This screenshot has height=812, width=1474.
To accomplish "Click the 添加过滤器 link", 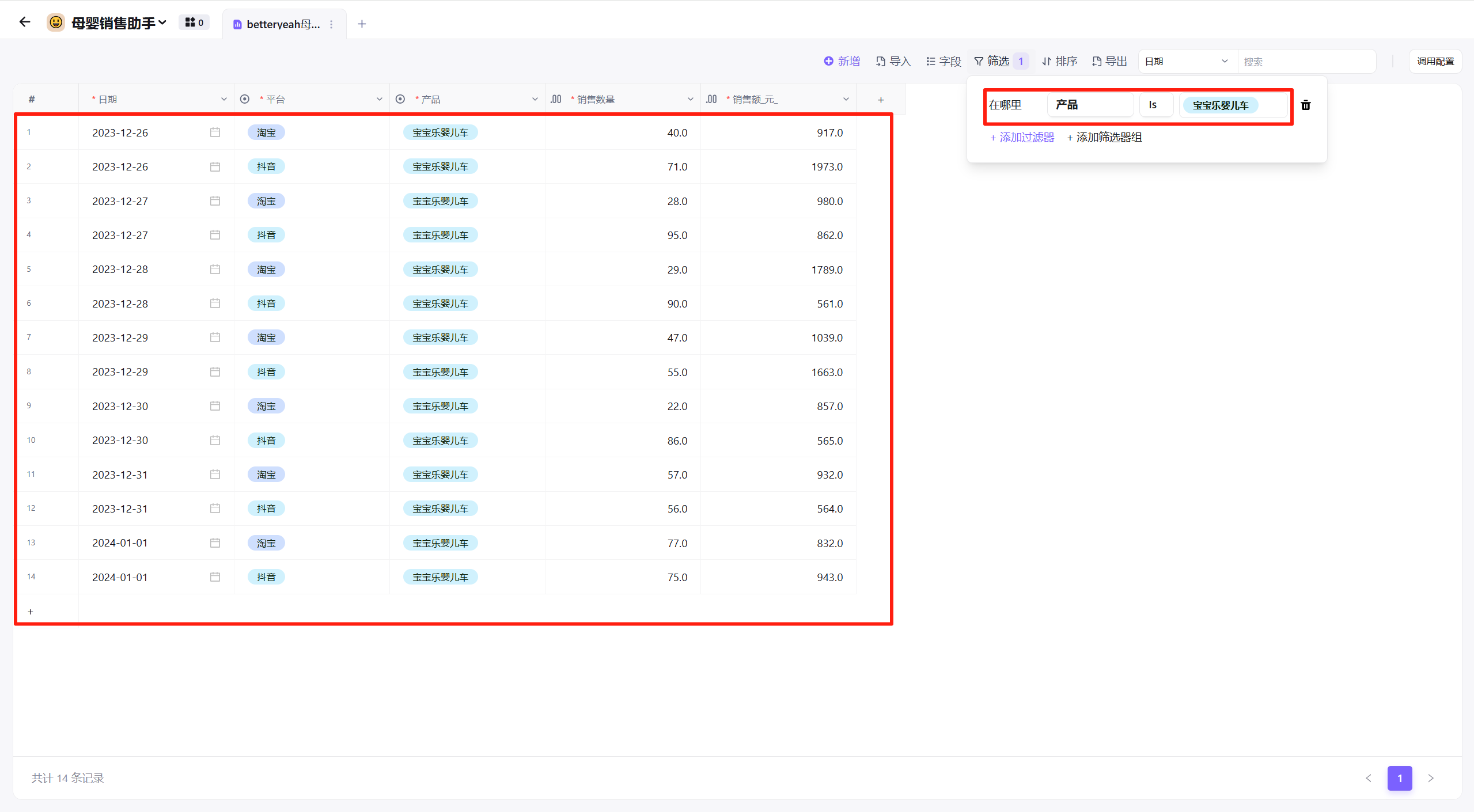I will click(1022, 137).
